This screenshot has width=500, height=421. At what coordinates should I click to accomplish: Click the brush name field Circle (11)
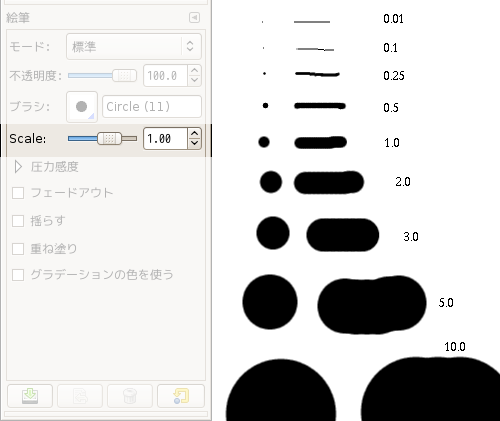click(152, 107)
